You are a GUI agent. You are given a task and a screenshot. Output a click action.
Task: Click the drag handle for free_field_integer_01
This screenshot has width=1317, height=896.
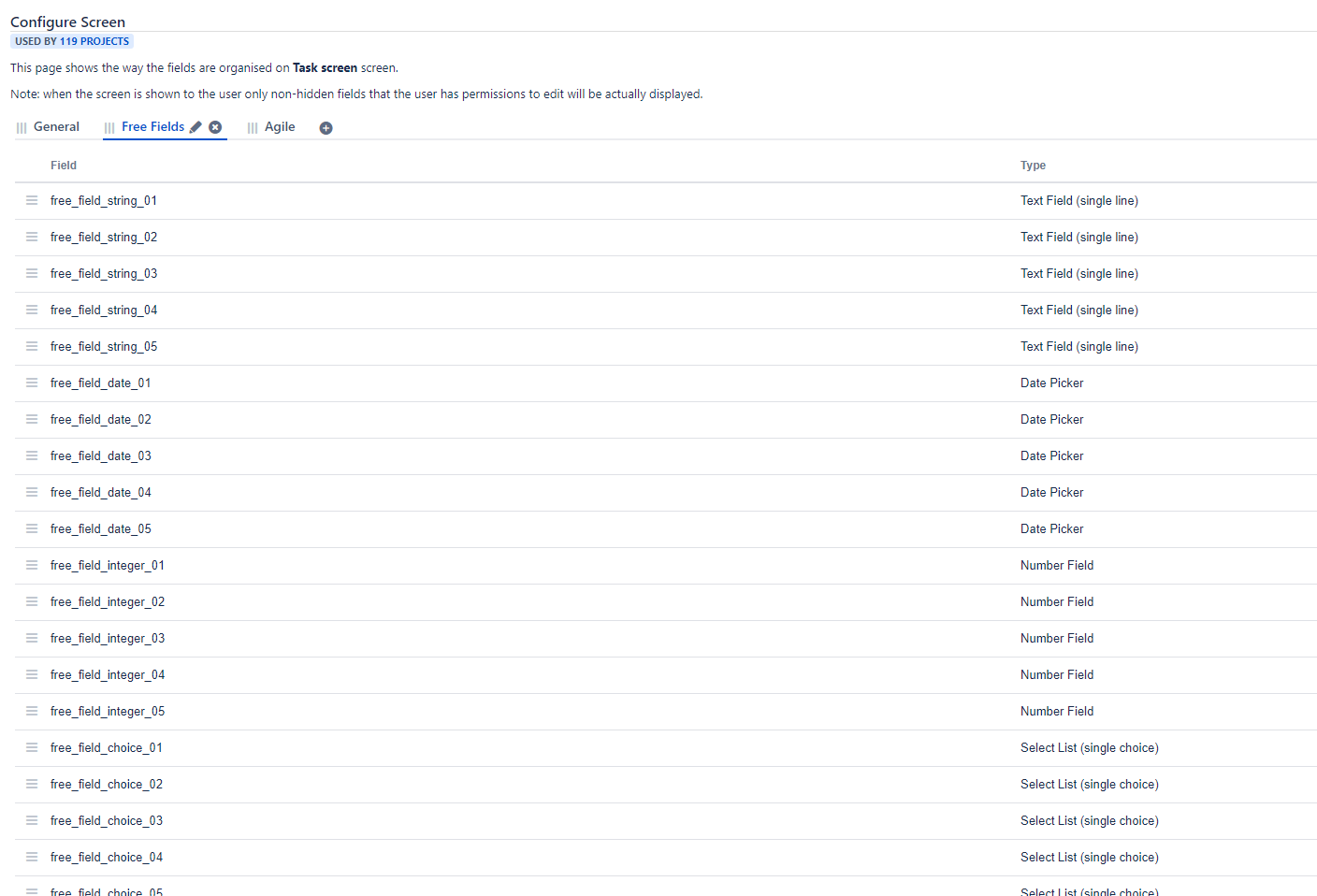tap(32, 565)
